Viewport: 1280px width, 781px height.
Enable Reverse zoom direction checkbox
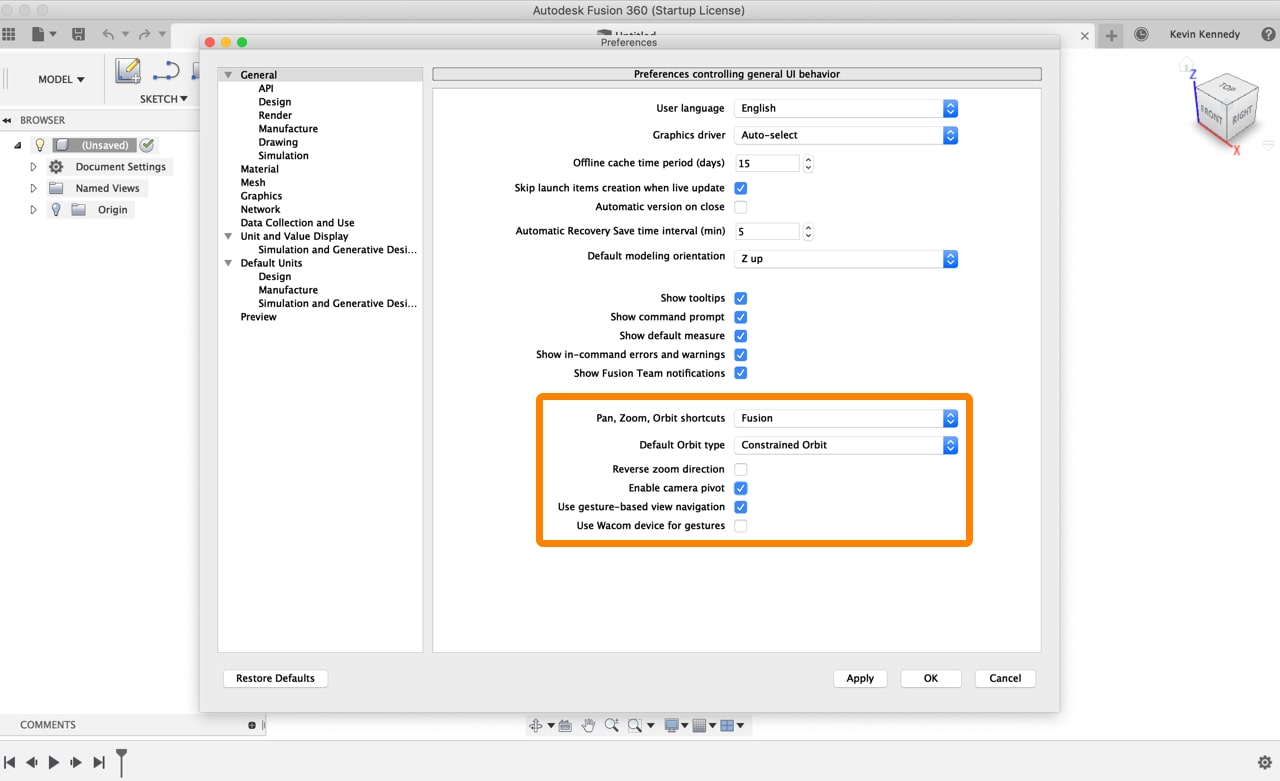(x=741, y=469)
